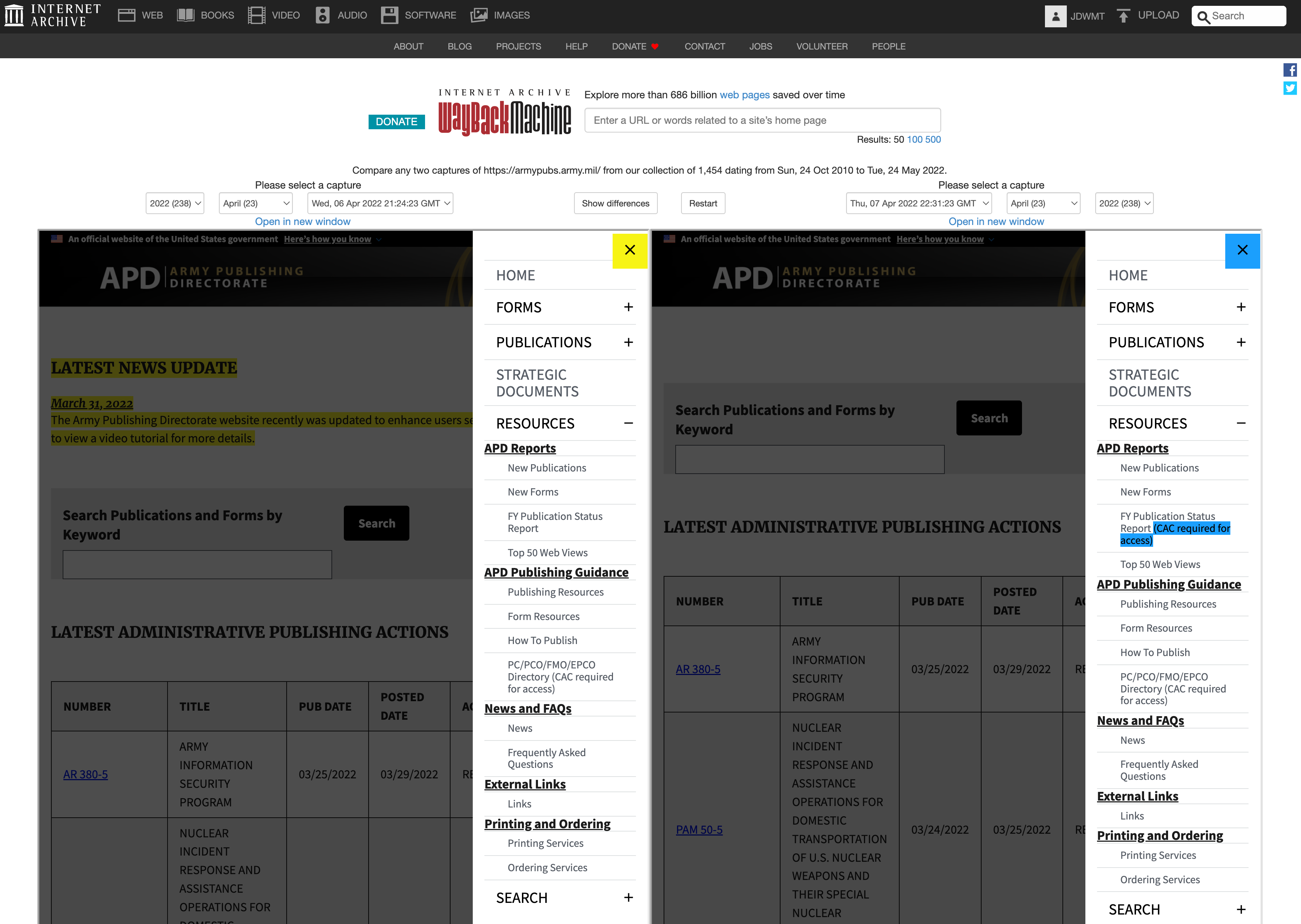
Task: Expand FORMS in the left menu
Action: coord(628,307)
